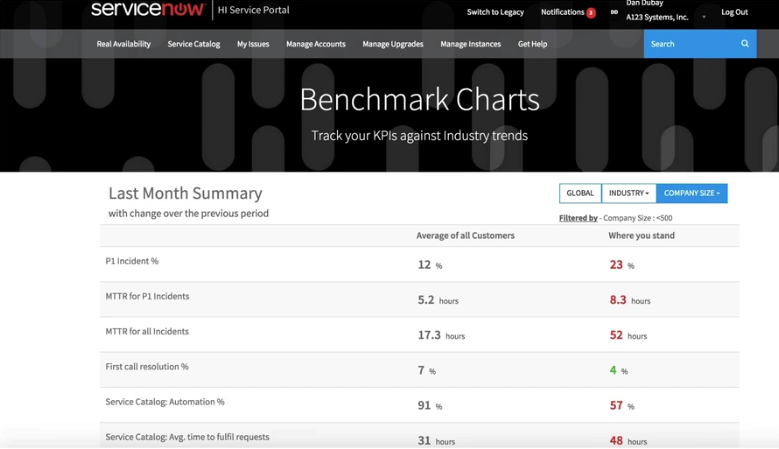Open Real Availability menu item
Image resolution: width=779 pixels, height=449 pixels.
(x=124, y=44)
